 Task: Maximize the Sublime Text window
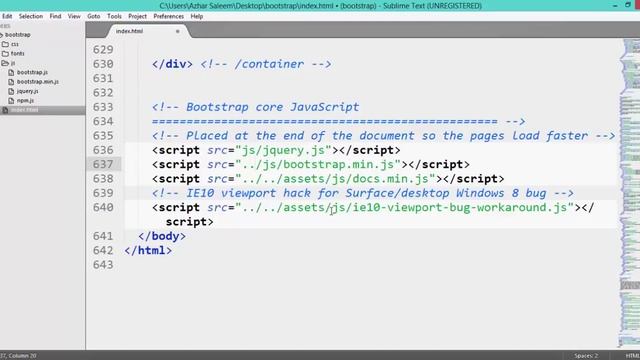[628, 5]
